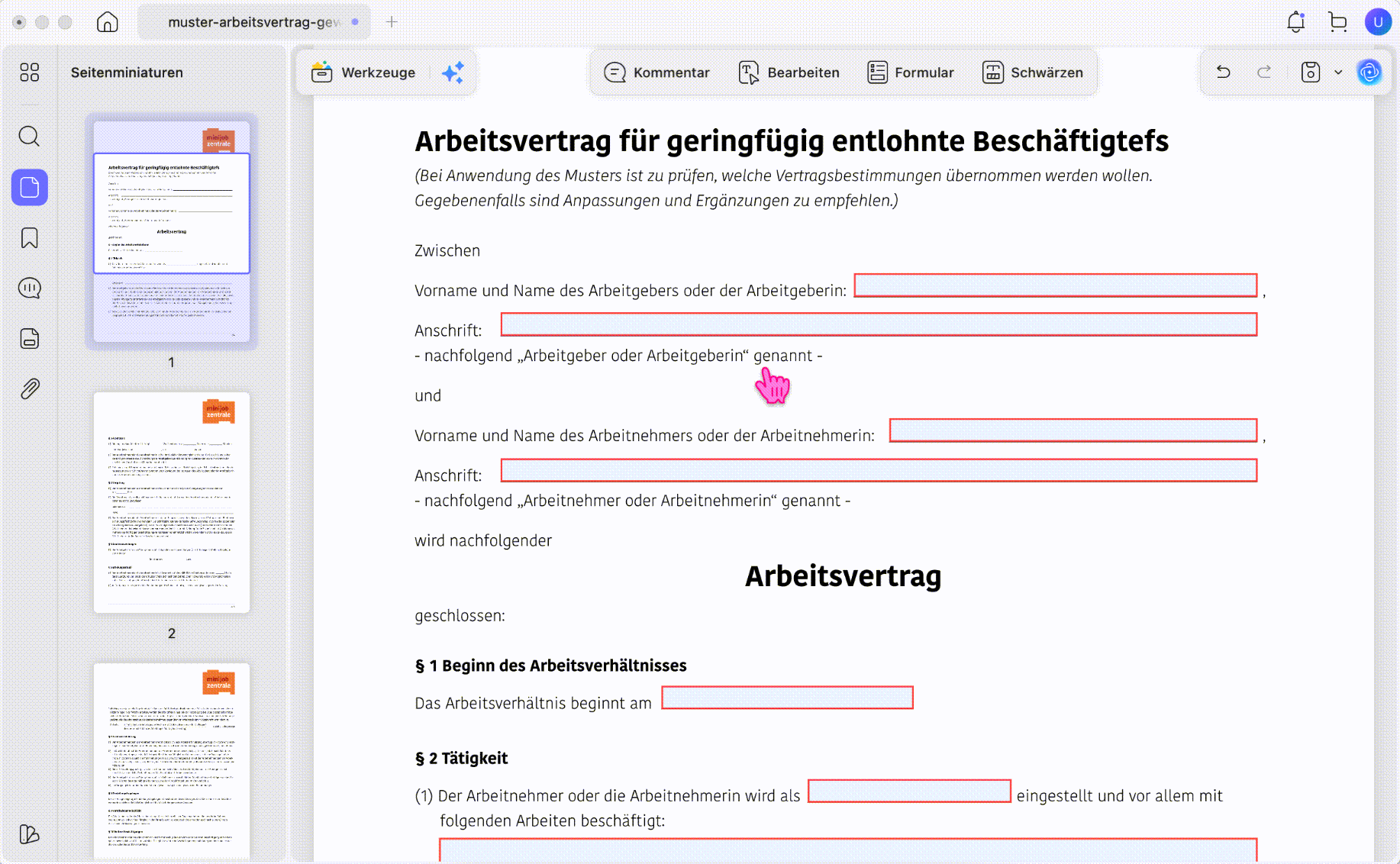
Task: Open comments panel in sidebar
Action: click(30, 289)
